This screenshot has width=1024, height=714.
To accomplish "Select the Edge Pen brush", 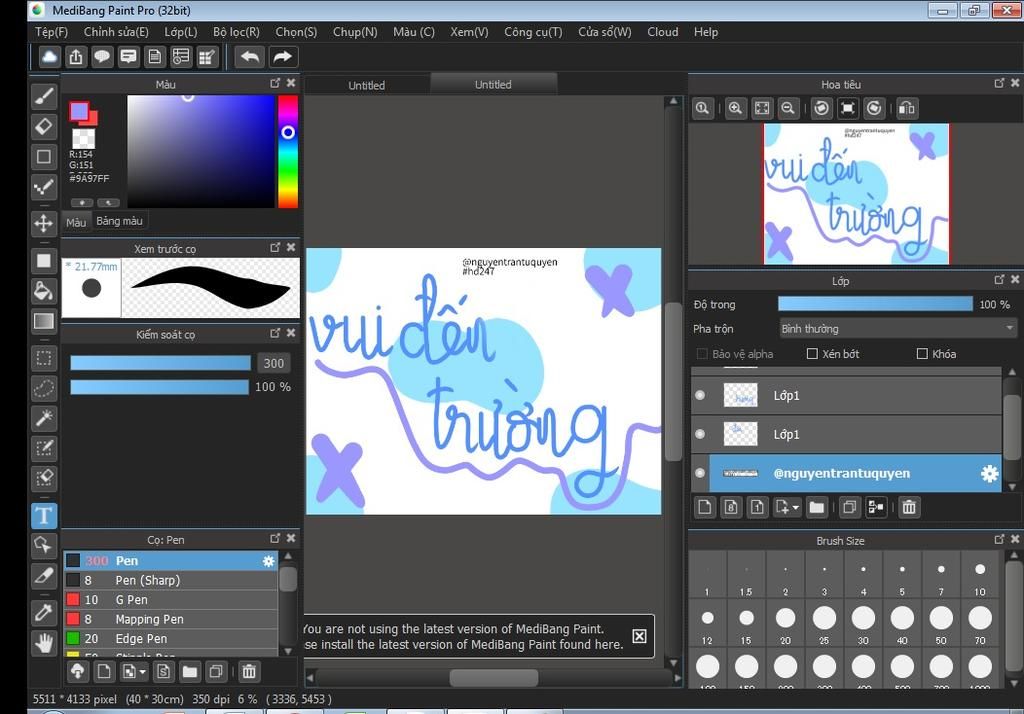I will click(x=171, y=639).
